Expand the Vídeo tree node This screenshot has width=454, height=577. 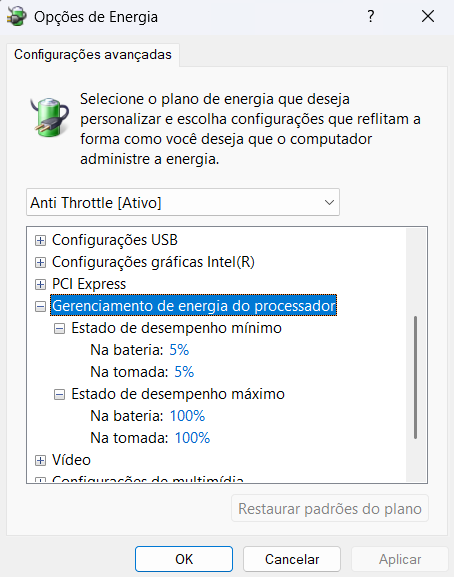point(40,460)
